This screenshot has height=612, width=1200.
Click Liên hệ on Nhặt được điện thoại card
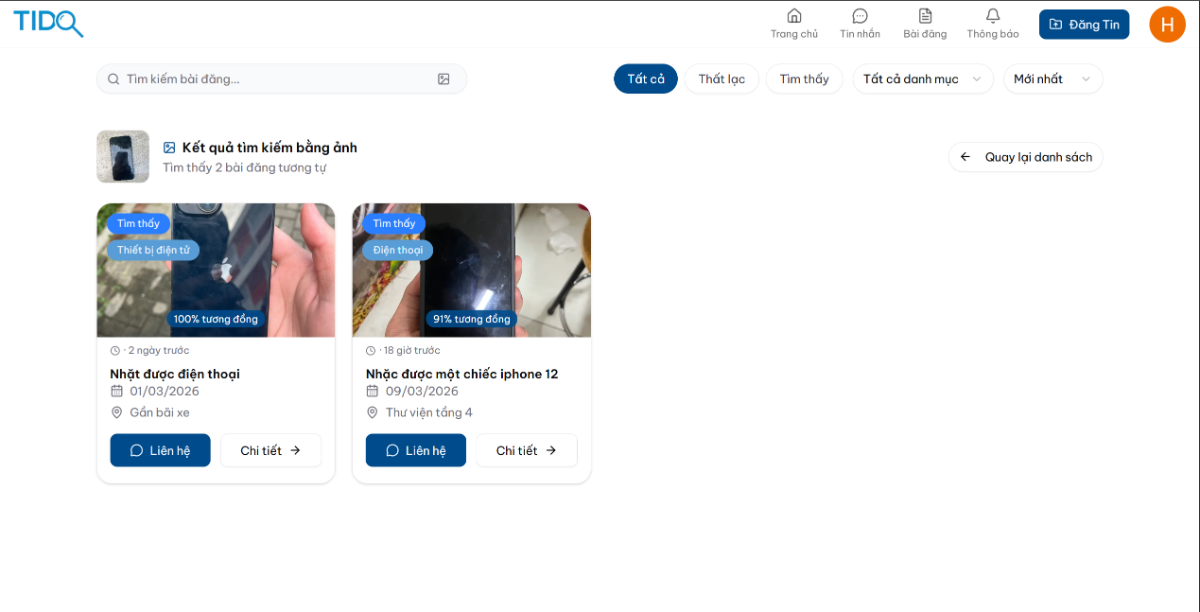160,450
